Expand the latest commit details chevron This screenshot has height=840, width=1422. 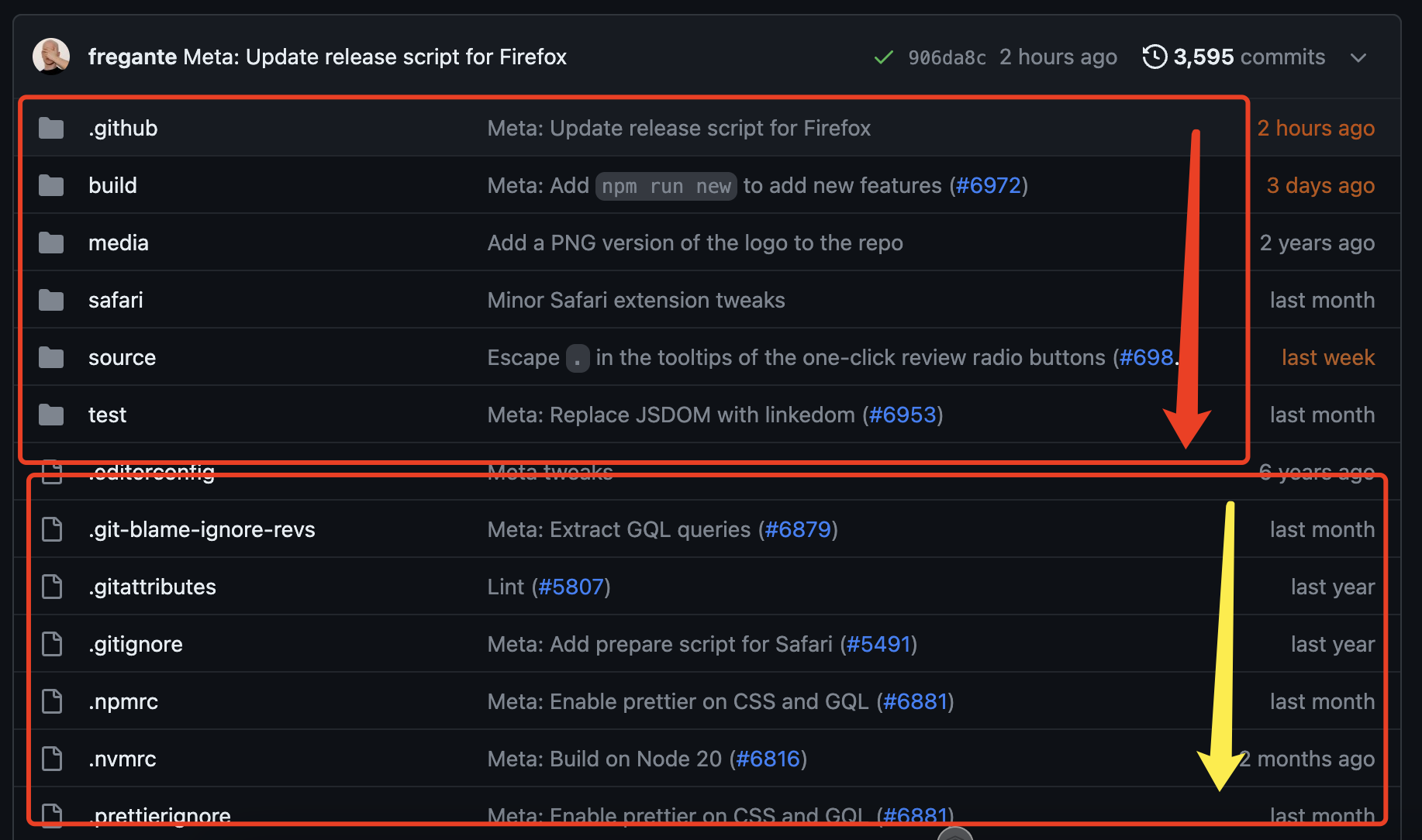pyautogui.click(x=1358, y=57)
